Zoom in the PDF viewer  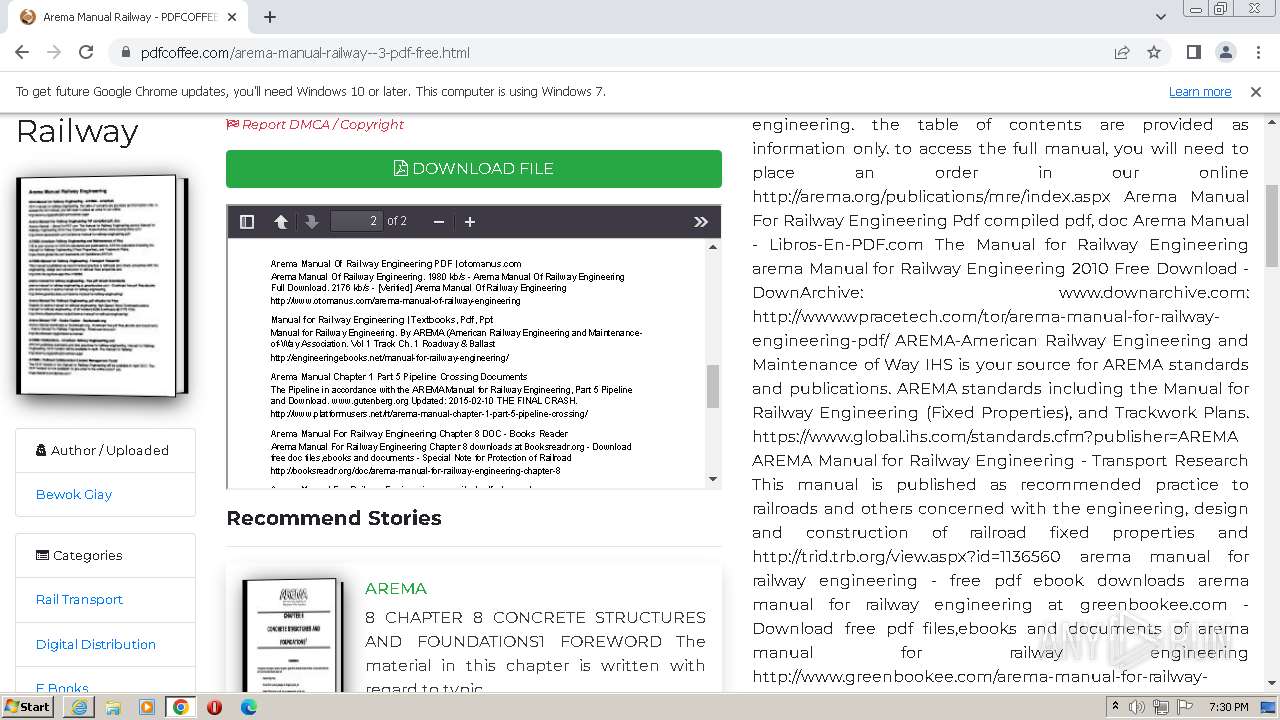470,221
